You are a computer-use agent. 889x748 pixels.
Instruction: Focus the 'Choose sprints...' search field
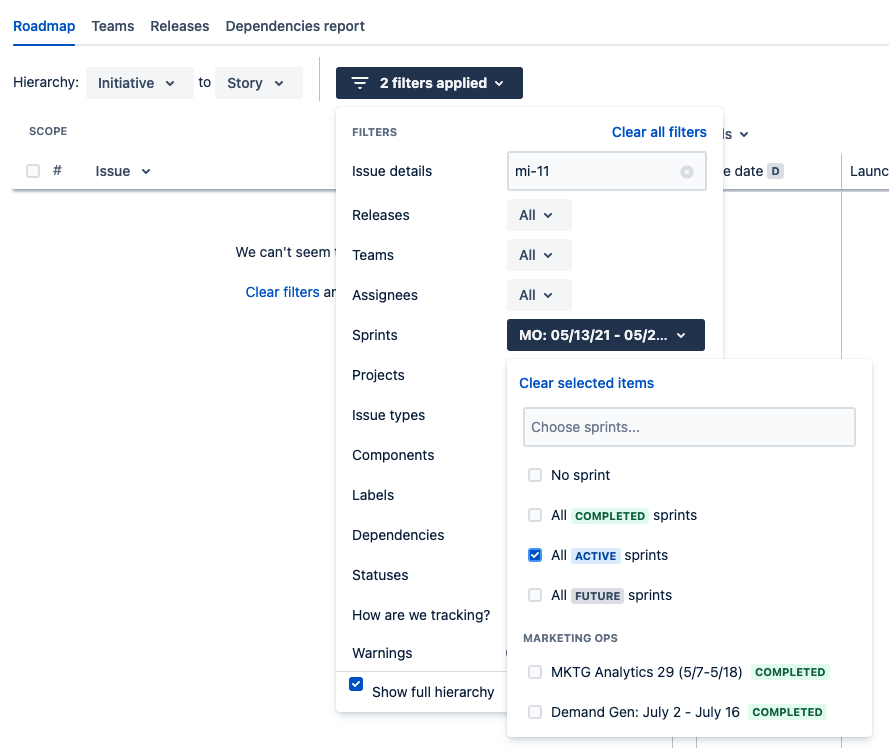[x=689, y=427]
